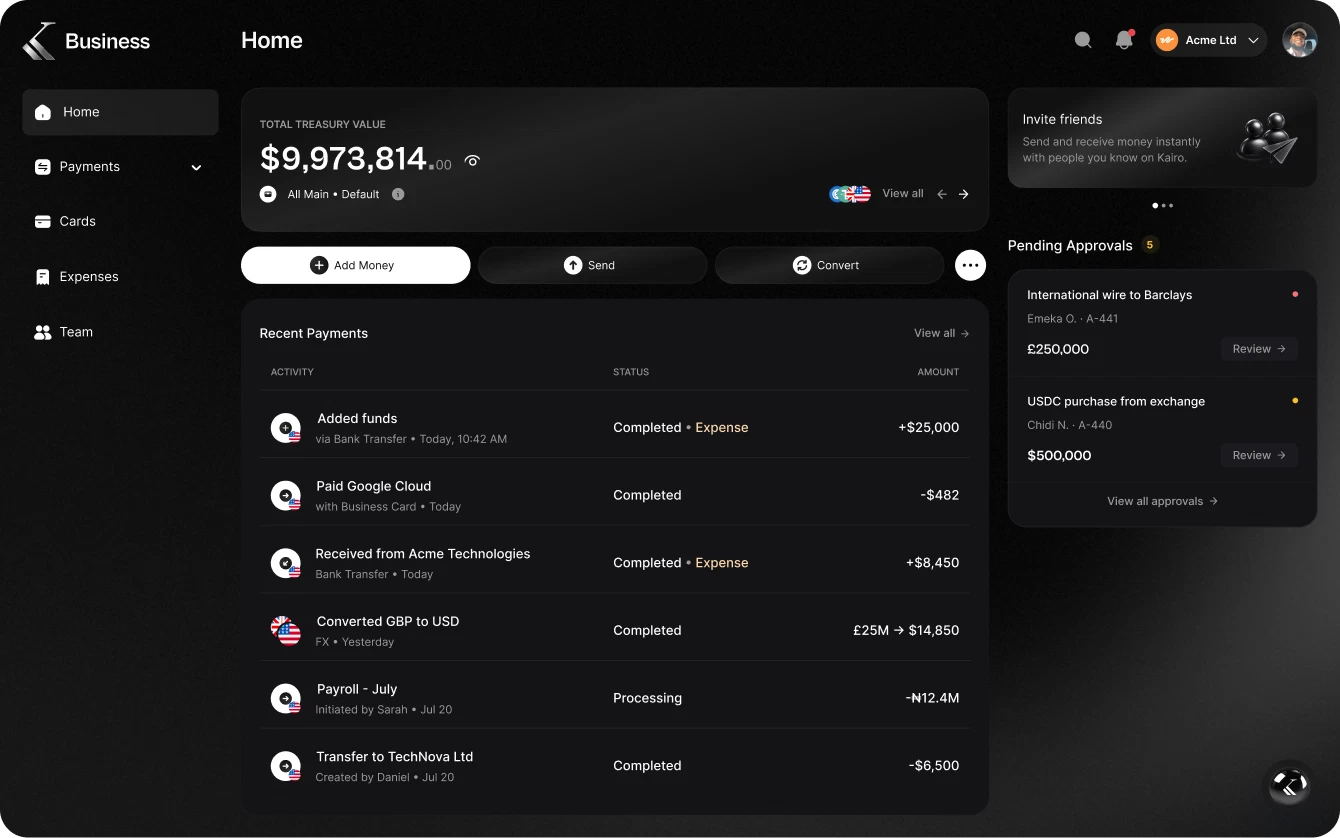Review International wire to Barclays approval
1340x838 pixels.
pyautogui.click(x=1259, y=349)
